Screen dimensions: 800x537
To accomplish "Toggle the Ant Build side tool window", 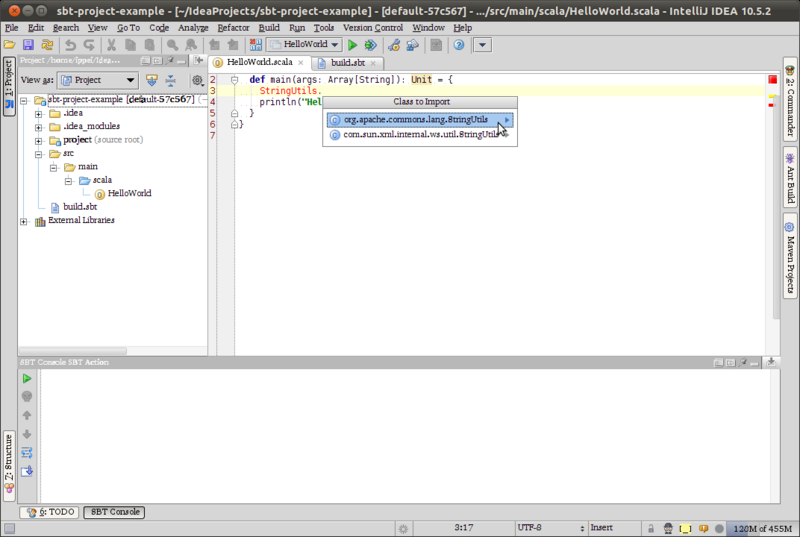I will tap(790, 177).
